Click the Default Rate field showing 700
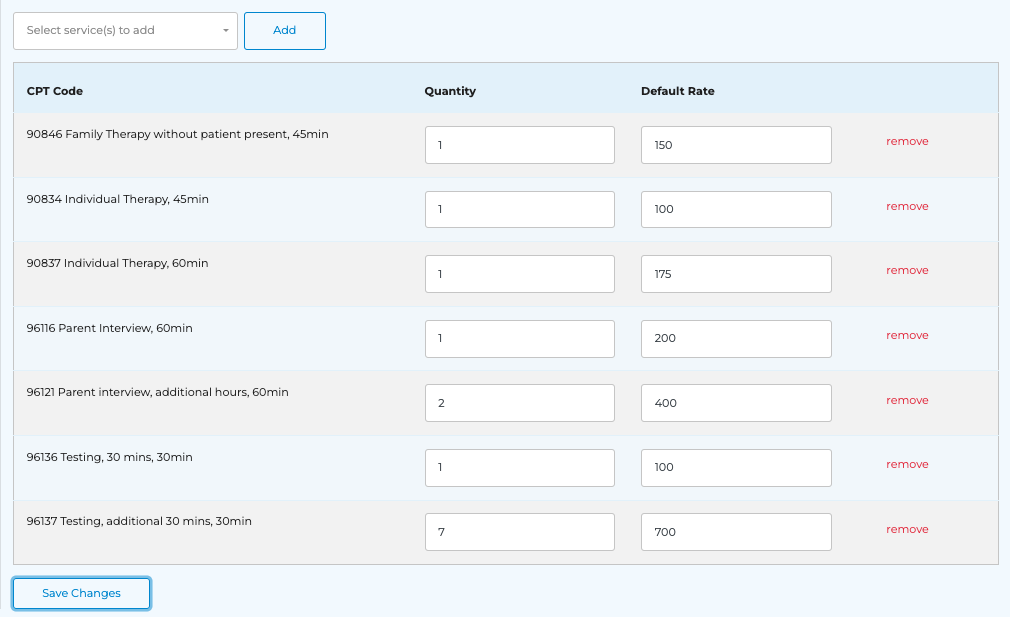Viewport: 1010px width, 617px height. click(x=736, y=532)
